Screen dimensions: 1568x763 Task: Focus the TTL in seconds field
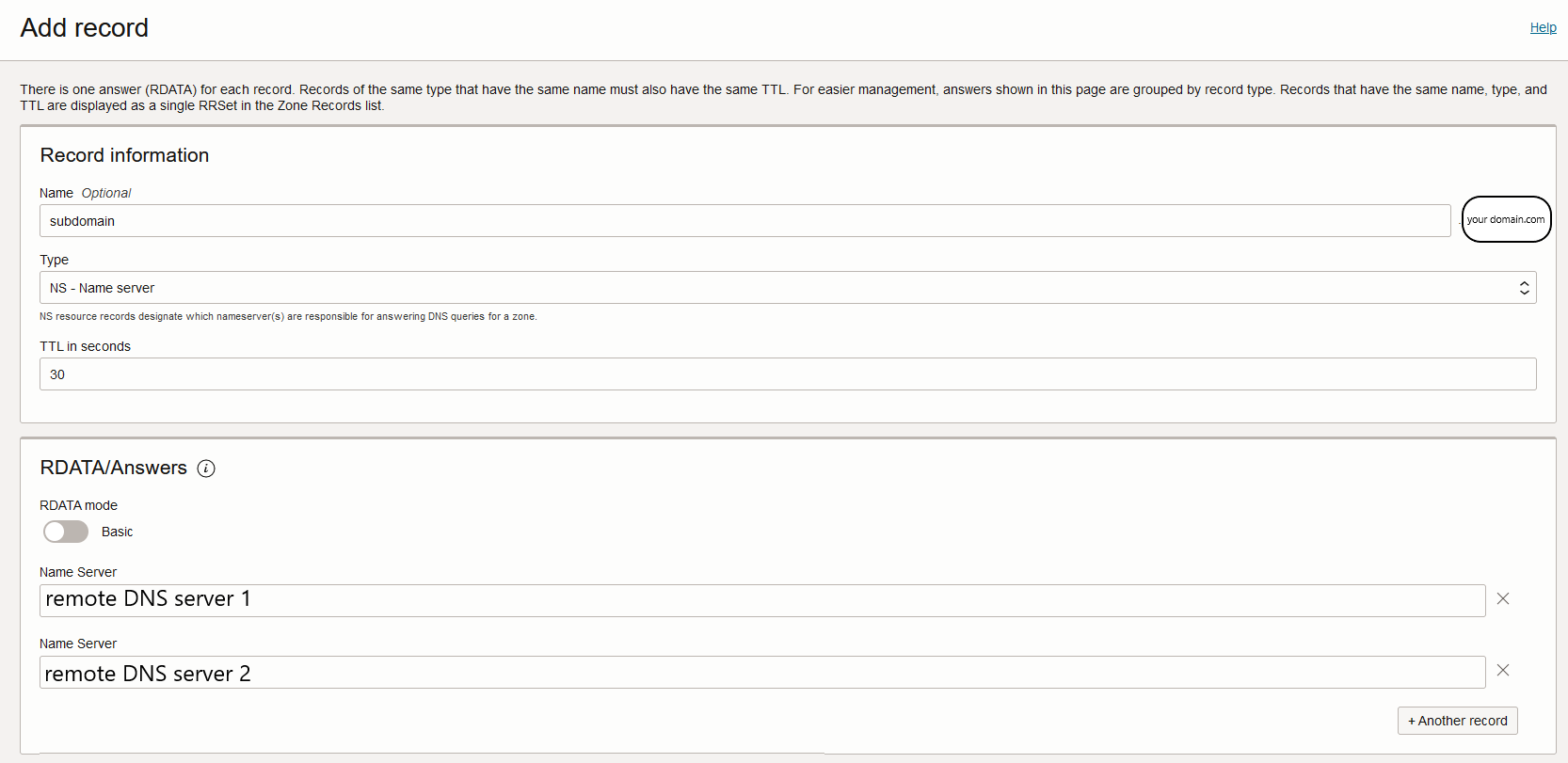tap(787, 374)
